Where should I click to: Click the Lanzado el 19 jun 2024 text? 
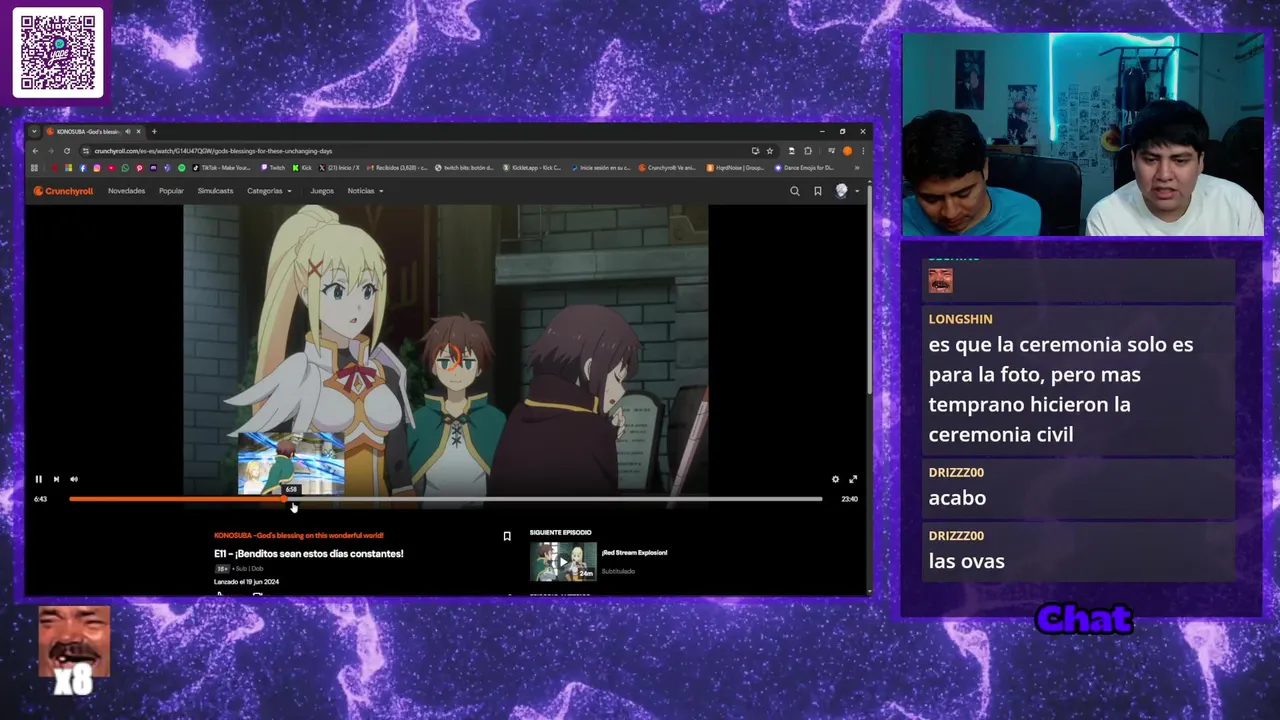point(246,582)
